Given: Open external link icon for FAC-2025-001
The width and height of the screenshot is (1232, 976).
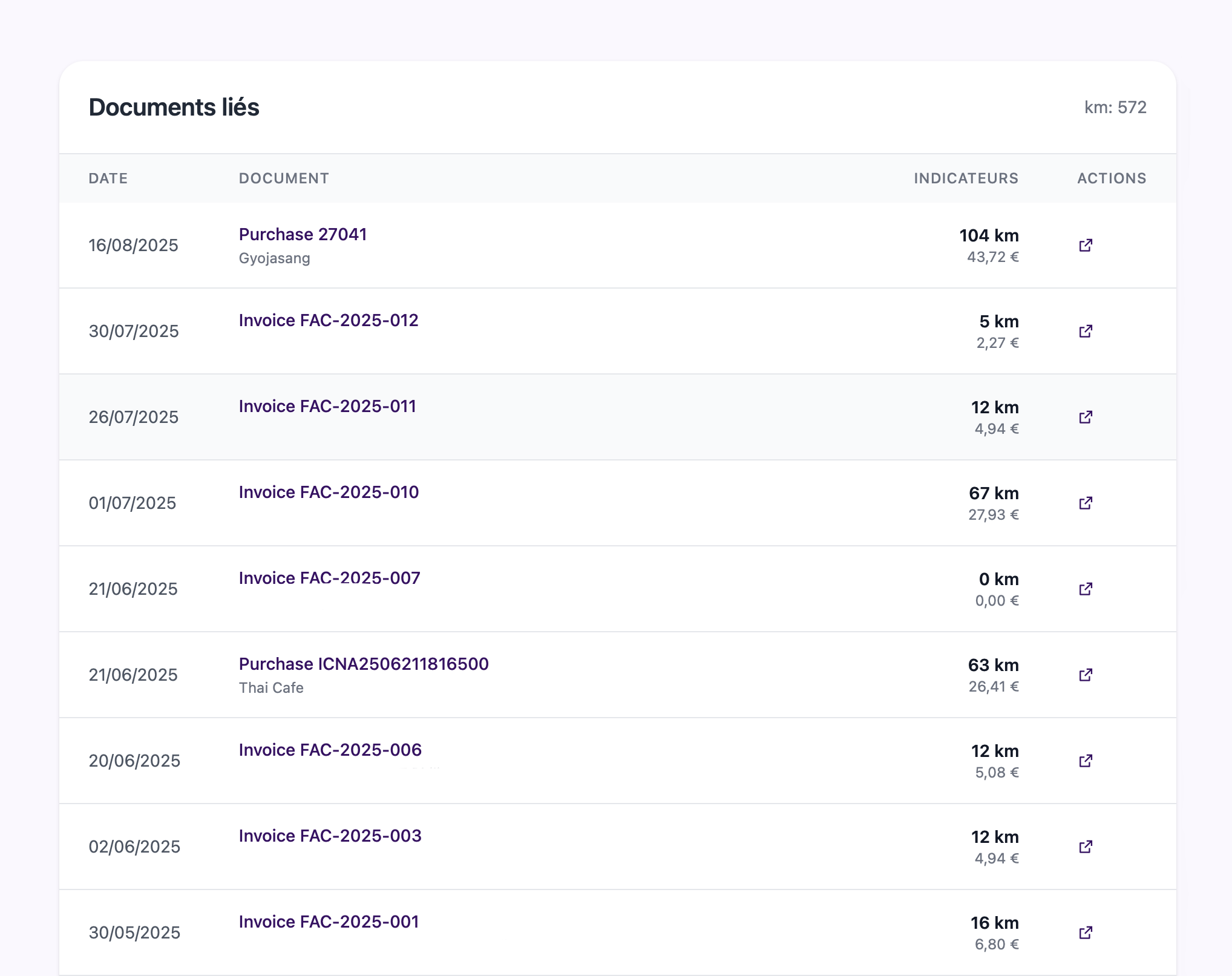Looking at the screenshot, I should pos(1086,932).
